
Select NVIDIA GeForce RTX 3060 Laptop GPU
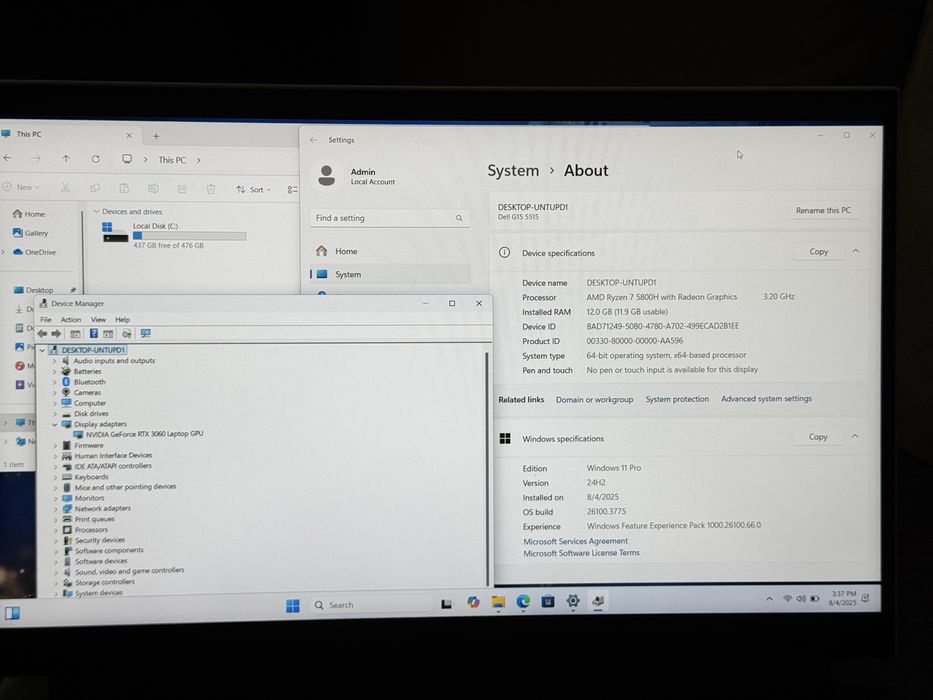point(145,434)
